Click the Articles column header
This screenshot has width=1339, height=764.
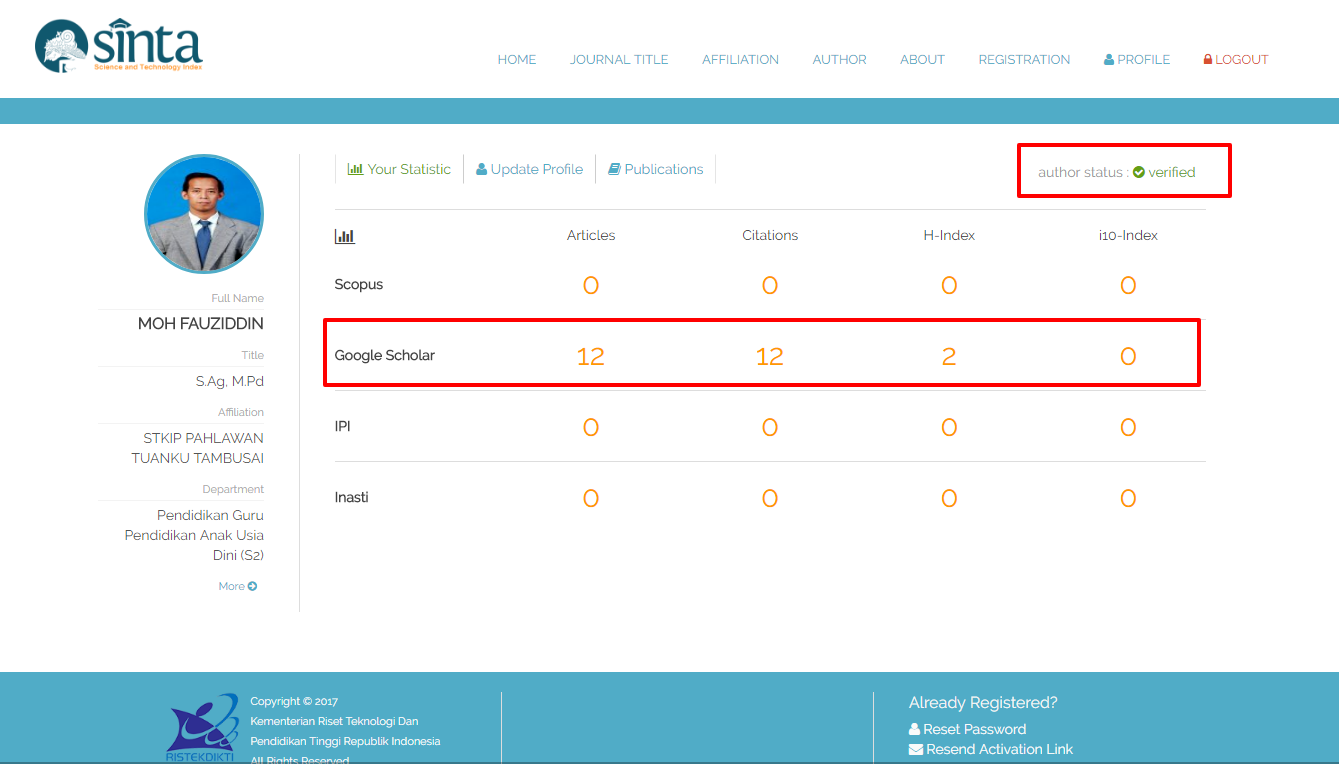(591, 235)
